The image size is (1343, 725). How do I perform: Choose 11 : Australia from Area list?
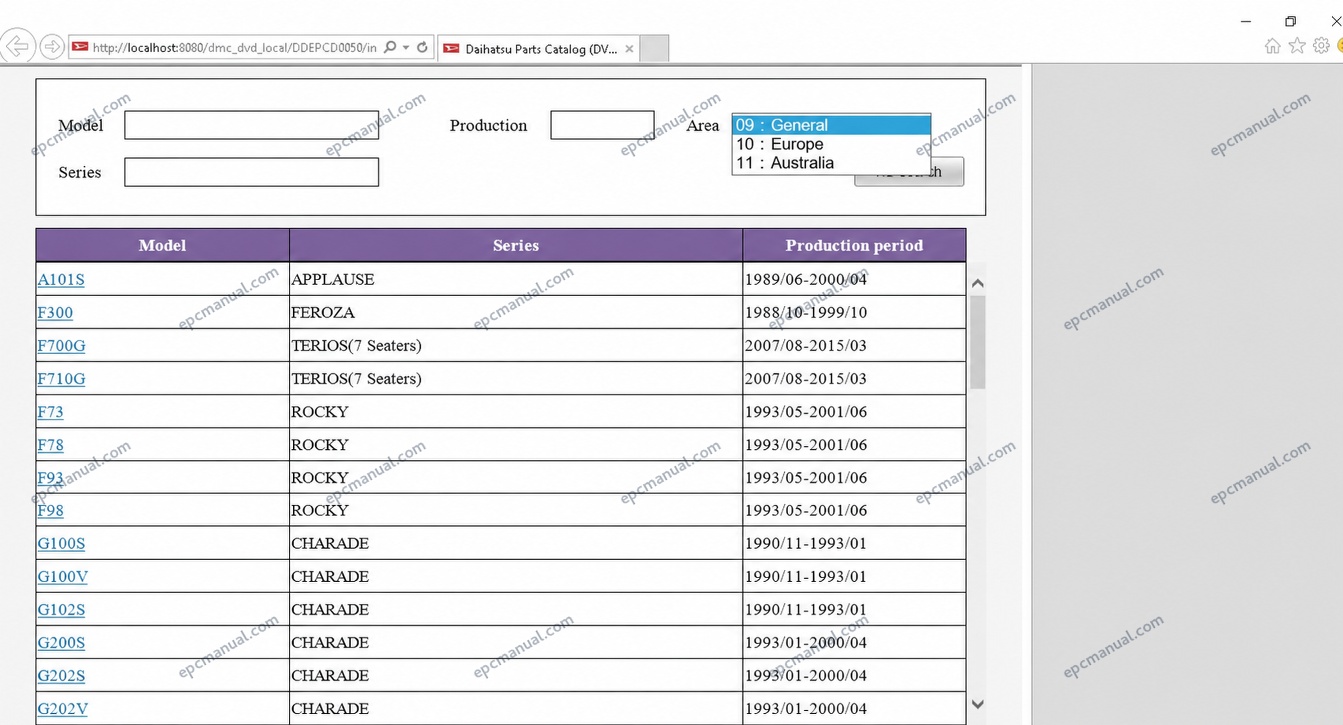coord(831,163)
